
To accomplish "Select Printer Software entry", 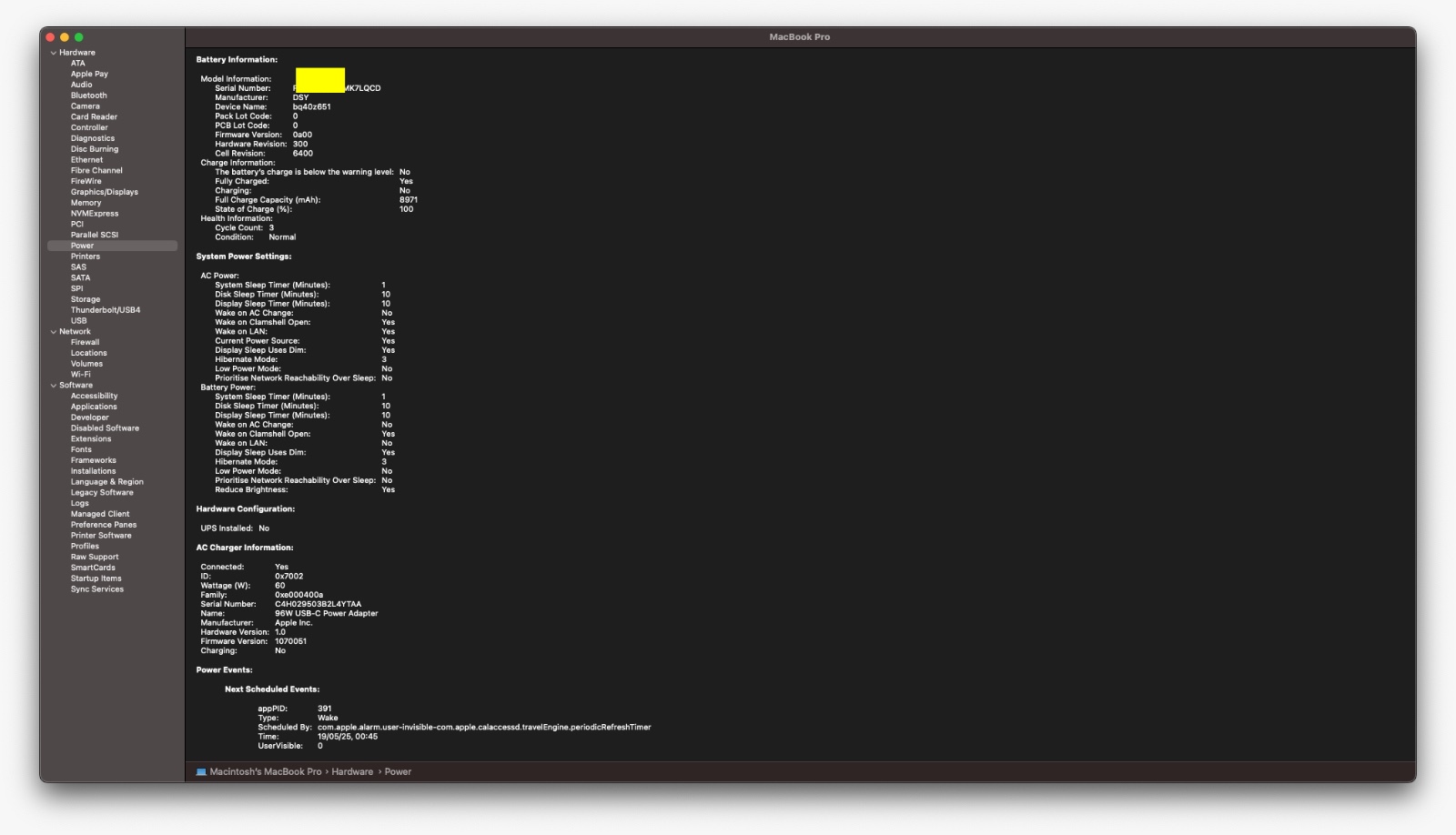I will pyautogui.click(x=101, y=536).
